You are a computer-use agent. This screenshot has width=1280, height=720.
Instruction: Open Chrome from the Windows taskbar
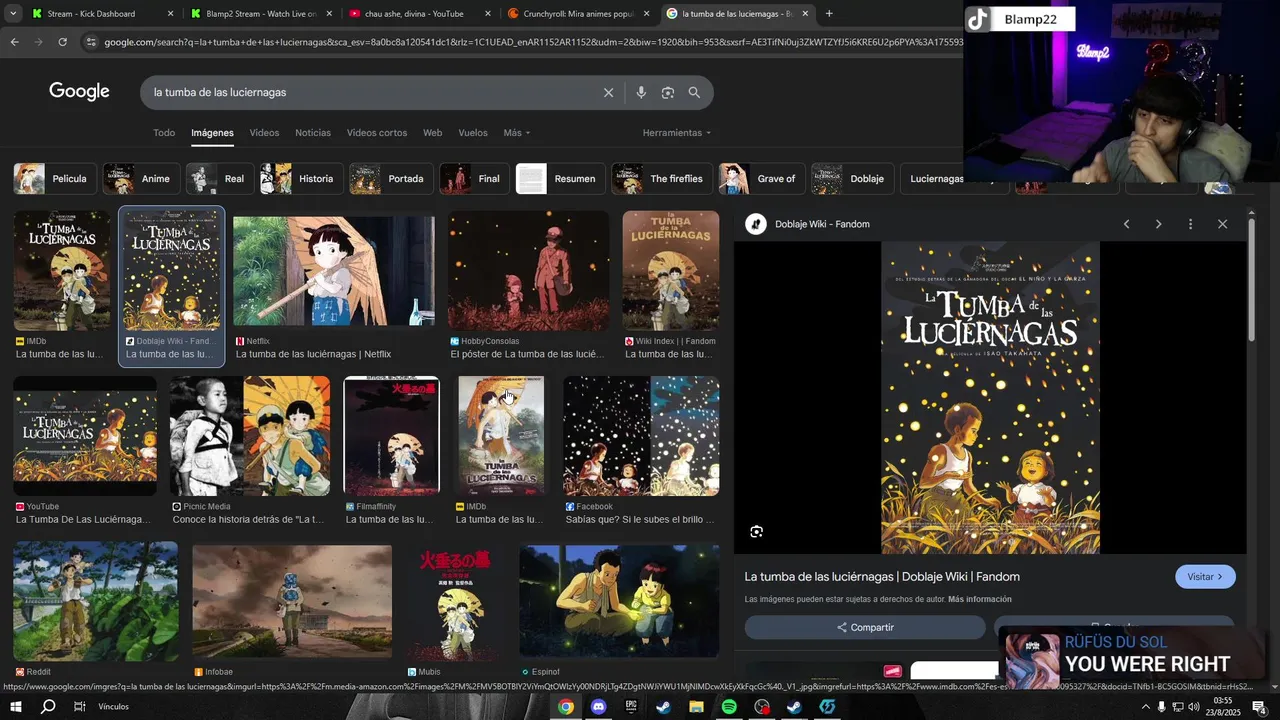[566, 707]
